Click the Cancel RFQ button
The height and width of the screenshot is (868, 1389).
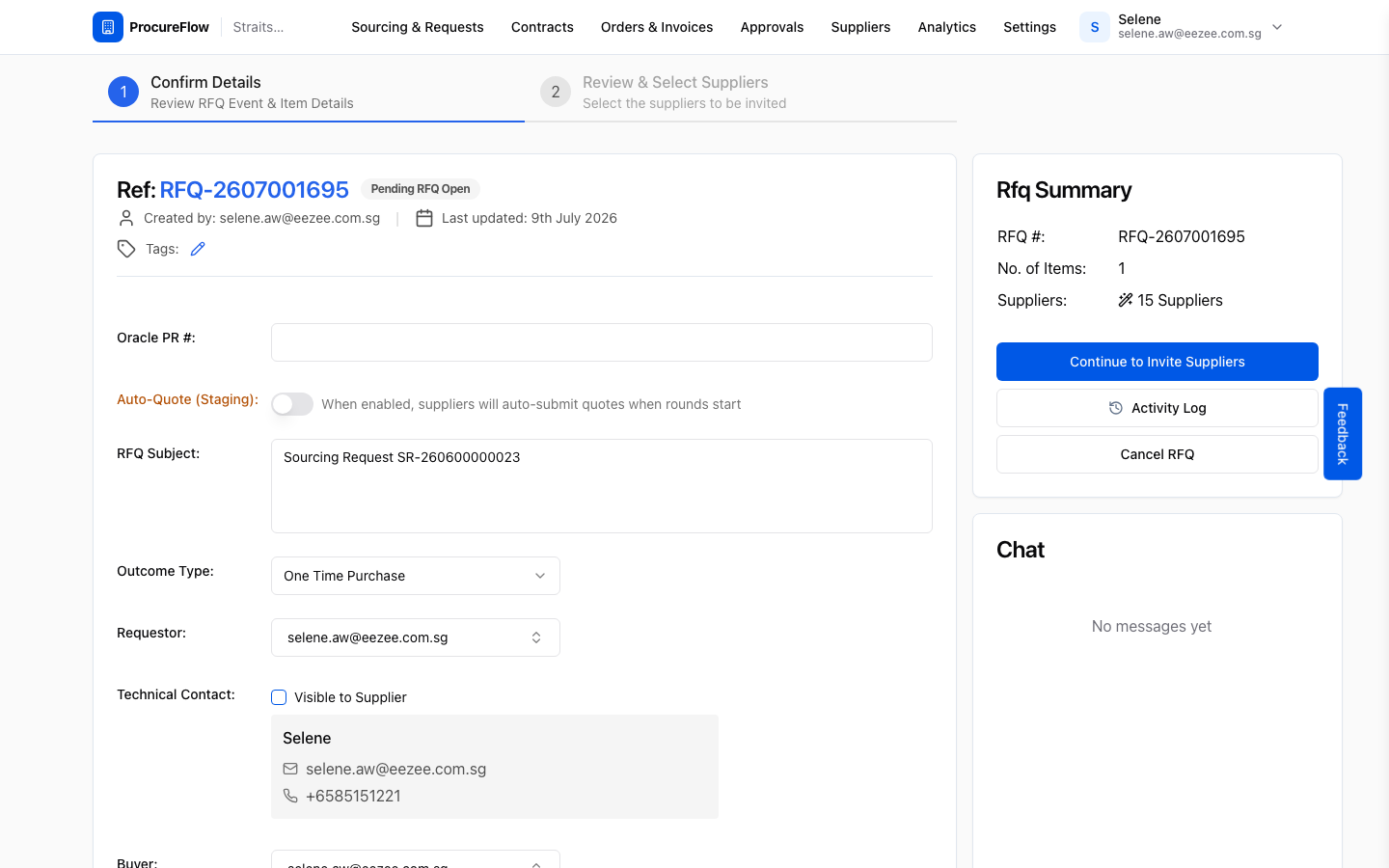pyautogui.click(x=1157, y=454)
